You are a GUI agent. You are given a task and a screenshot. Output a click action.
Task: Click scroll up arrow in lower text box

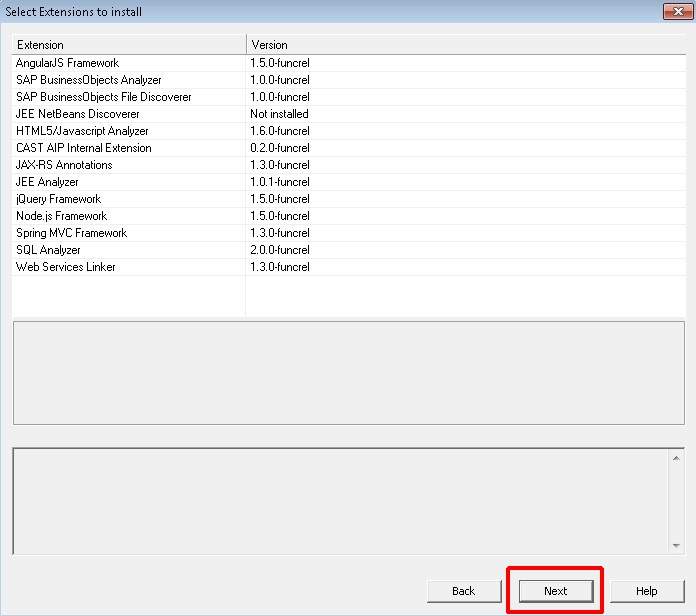click(676, 458)
